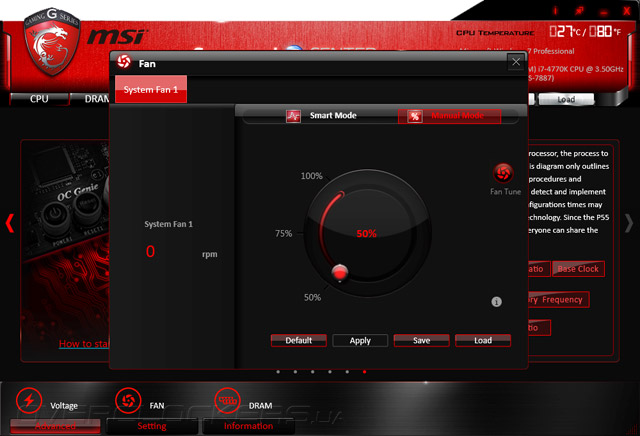Screen dimensions: 640x436
Task: Close the MSI Command Center window
Action: tap(627, 11)
